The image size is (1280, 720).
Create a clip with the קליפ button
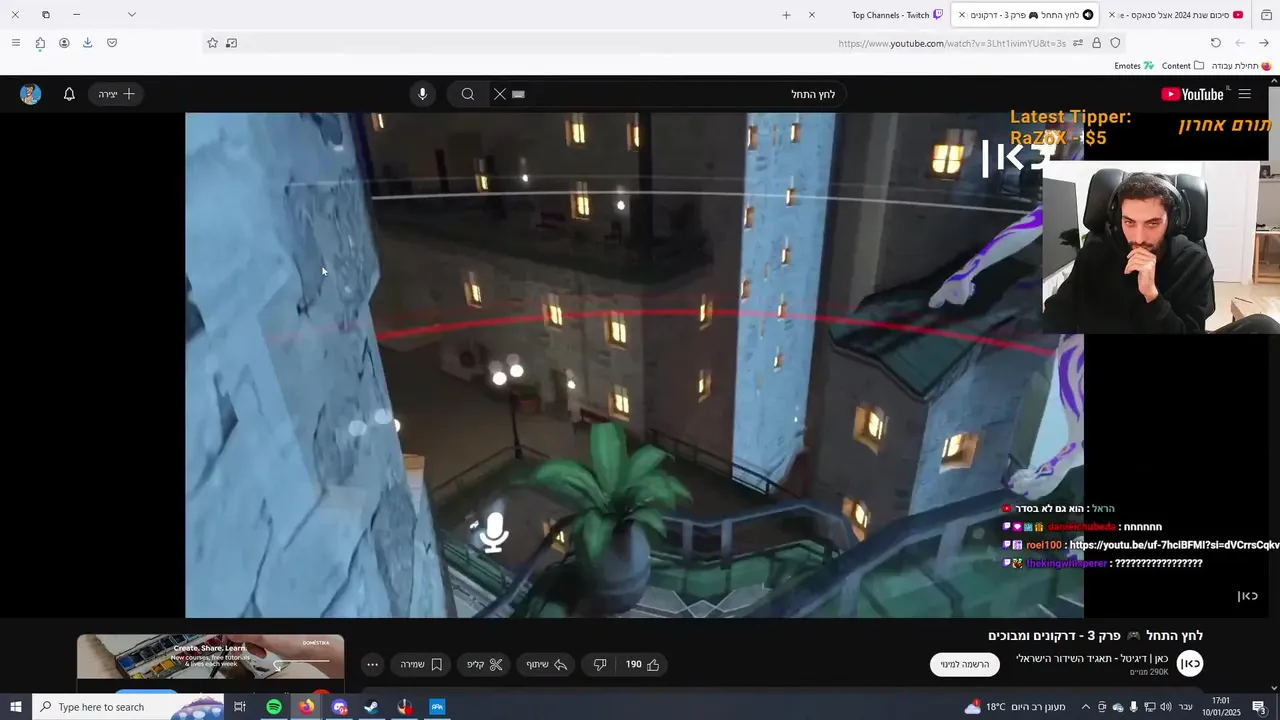(484, 664)
